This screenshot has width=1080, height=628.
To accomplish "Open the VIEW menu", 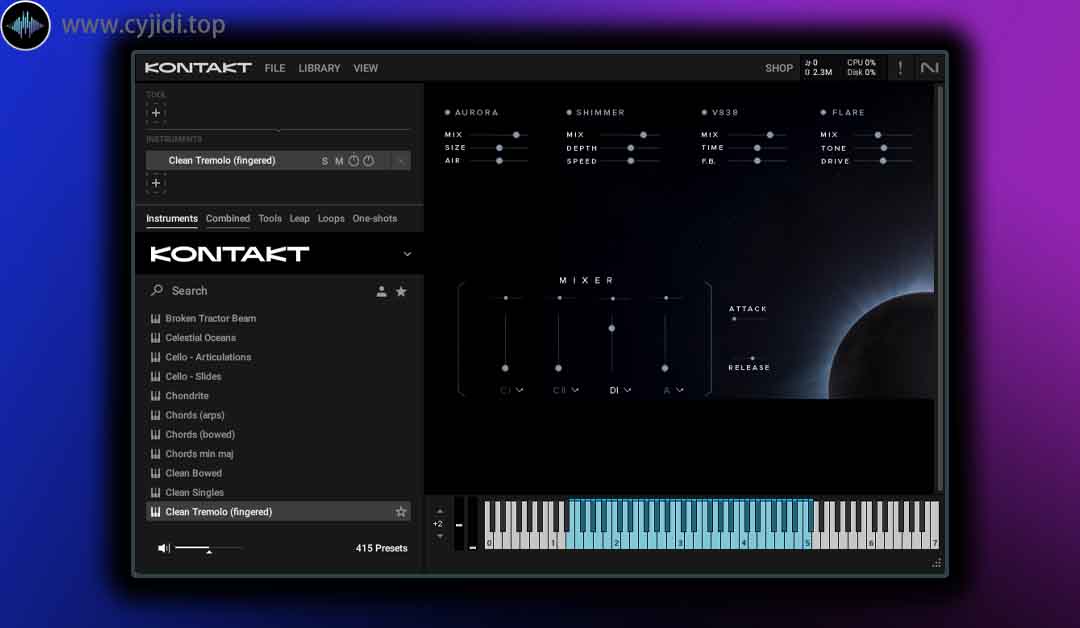I will pyautogui.click(x=366, y=68).
